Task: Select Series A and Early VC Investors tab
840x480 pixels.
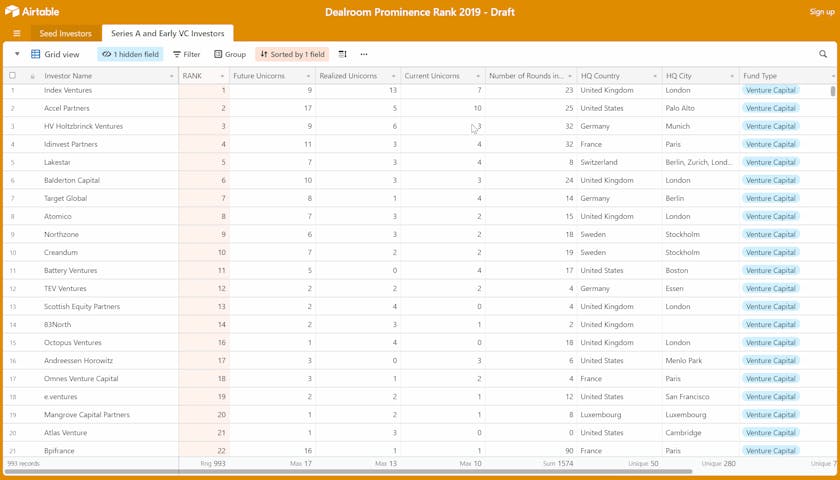Action: pyautogui.click(x=168, y=34)
